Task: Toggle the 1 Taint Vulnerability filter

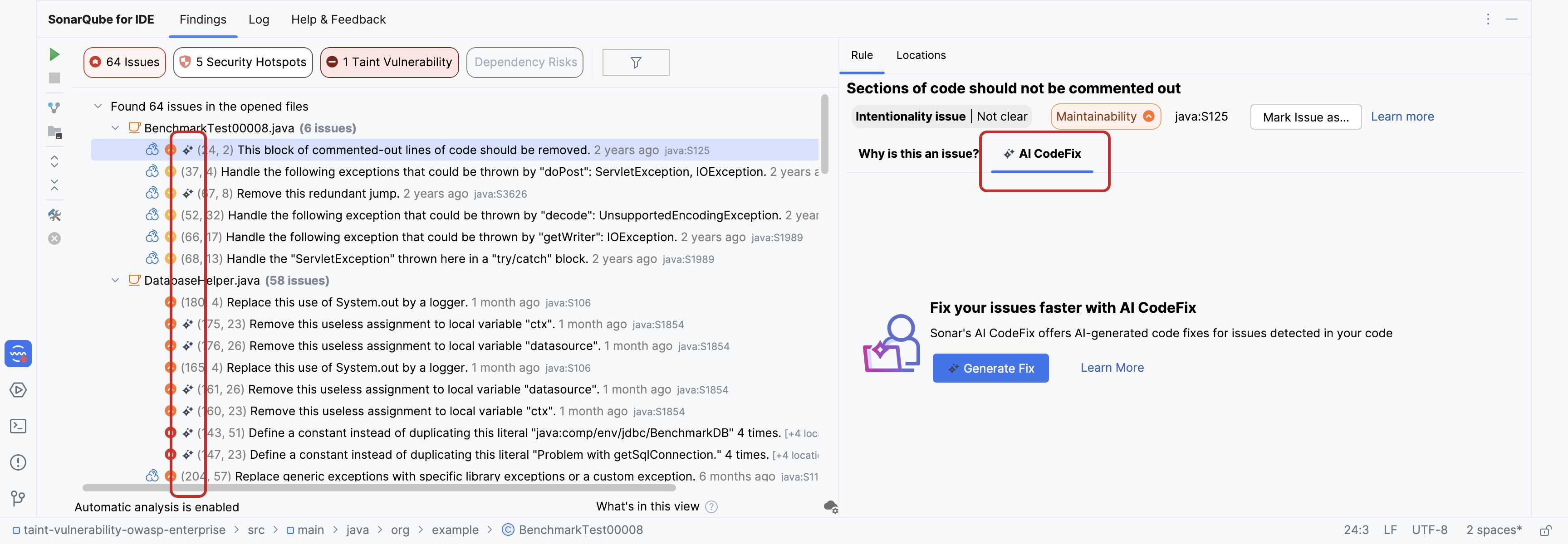Action: (389, 62)
